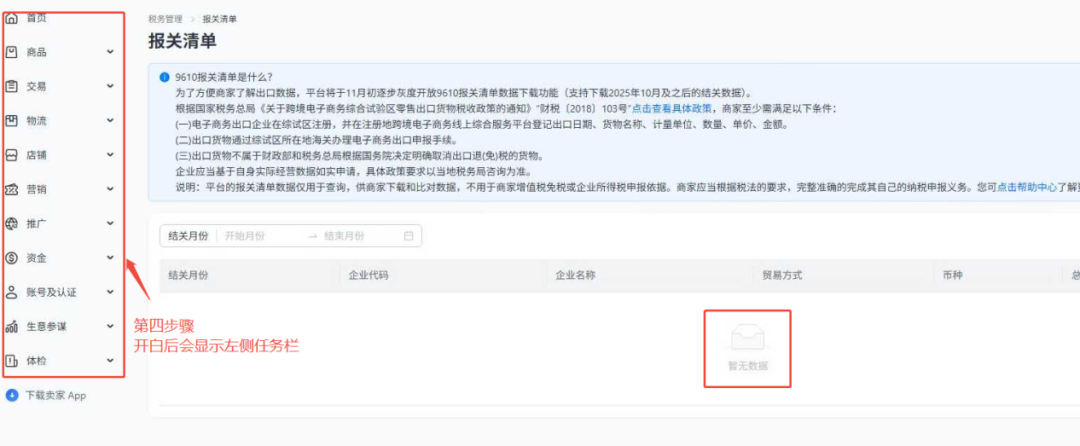Select 账号及认证 label in sidebar
1080x446 pixels.
pyautogui.click(x=52, y=293)
